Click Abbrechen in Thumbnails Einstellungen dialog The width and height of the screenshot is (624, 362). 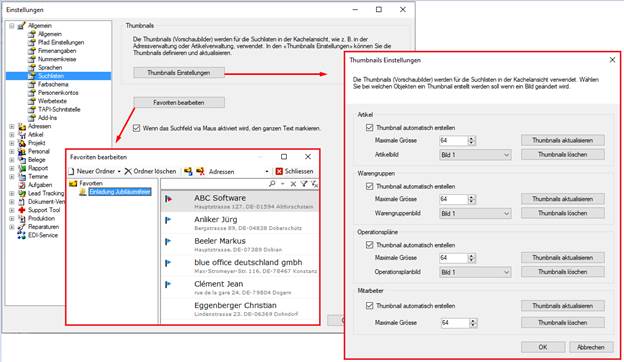coord(591,347)
